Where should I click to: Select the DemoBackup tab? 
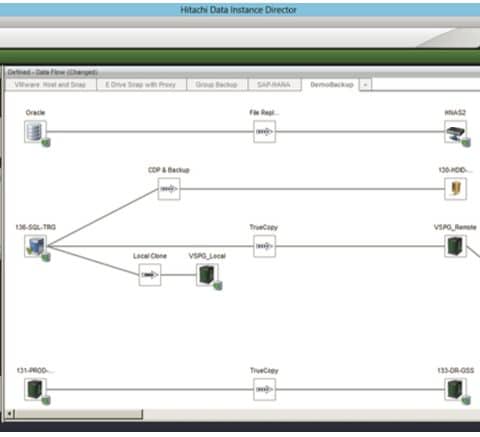(x=331, y=85)
